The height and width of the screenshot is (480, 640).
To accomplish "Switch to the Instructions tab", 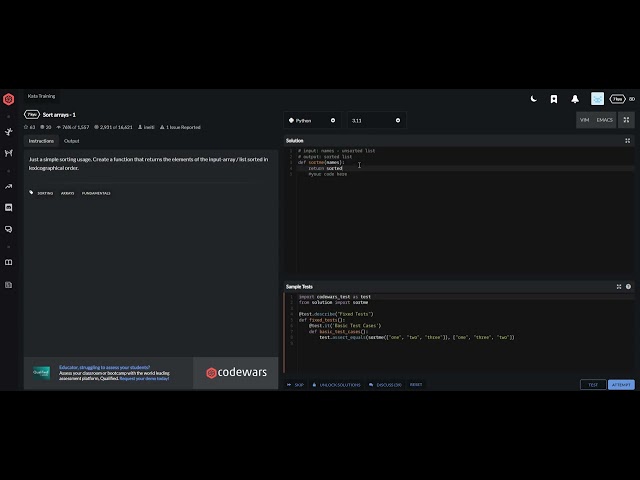I will coord(41,141).
